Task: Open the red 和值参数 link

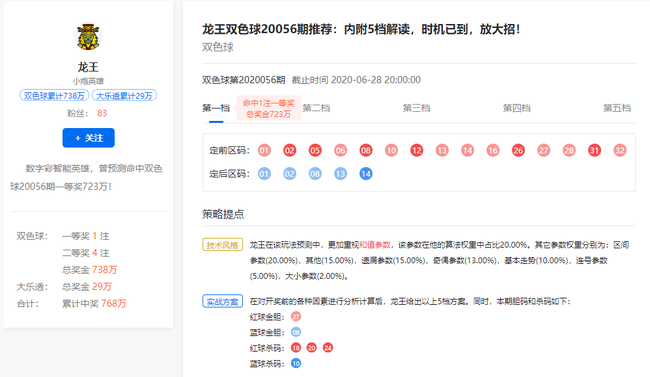Action: [375, 245]
